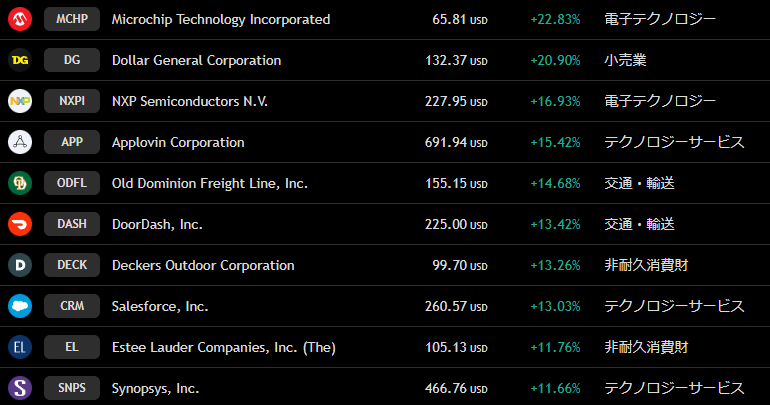
Task: Open the SNPS ticker badge
Action: coord(72,388)
